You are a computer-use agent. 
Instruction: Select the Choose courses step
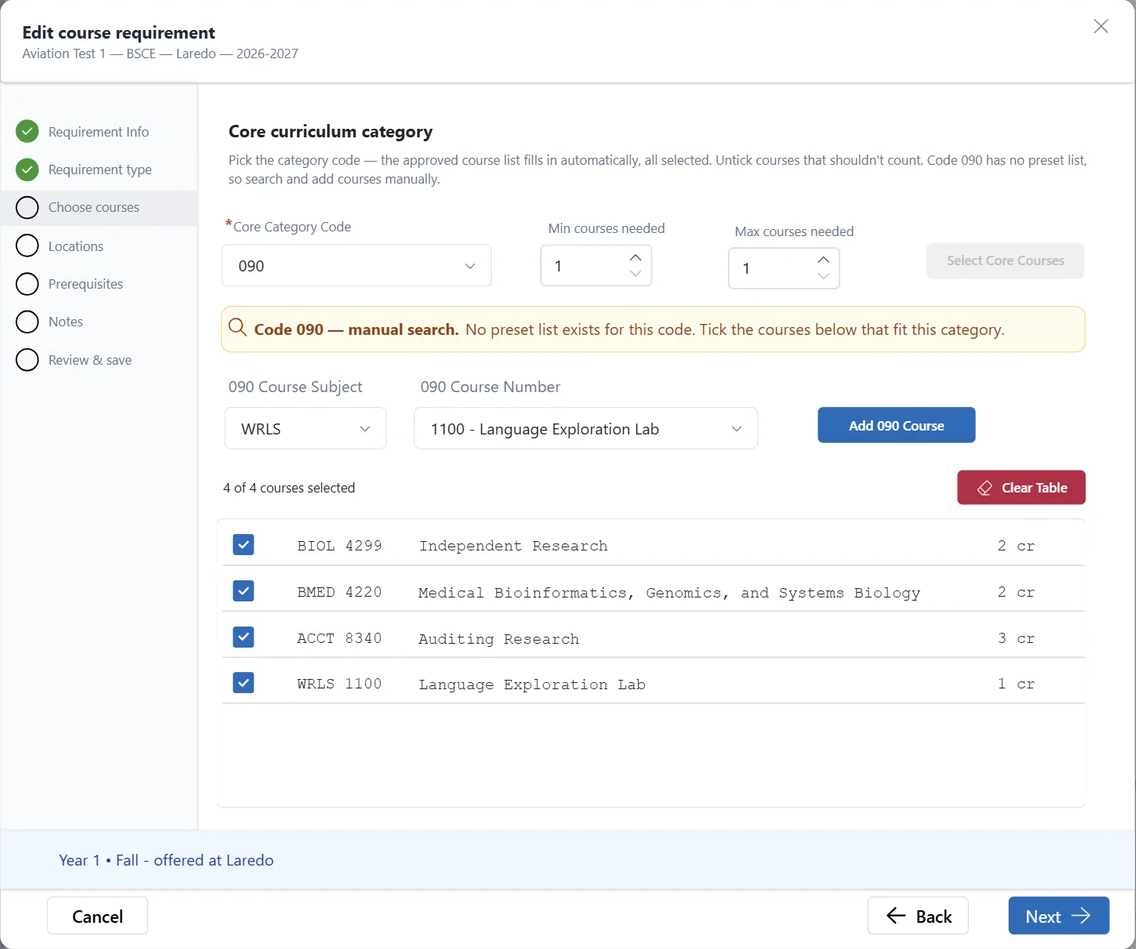click(x=93, y=207)
